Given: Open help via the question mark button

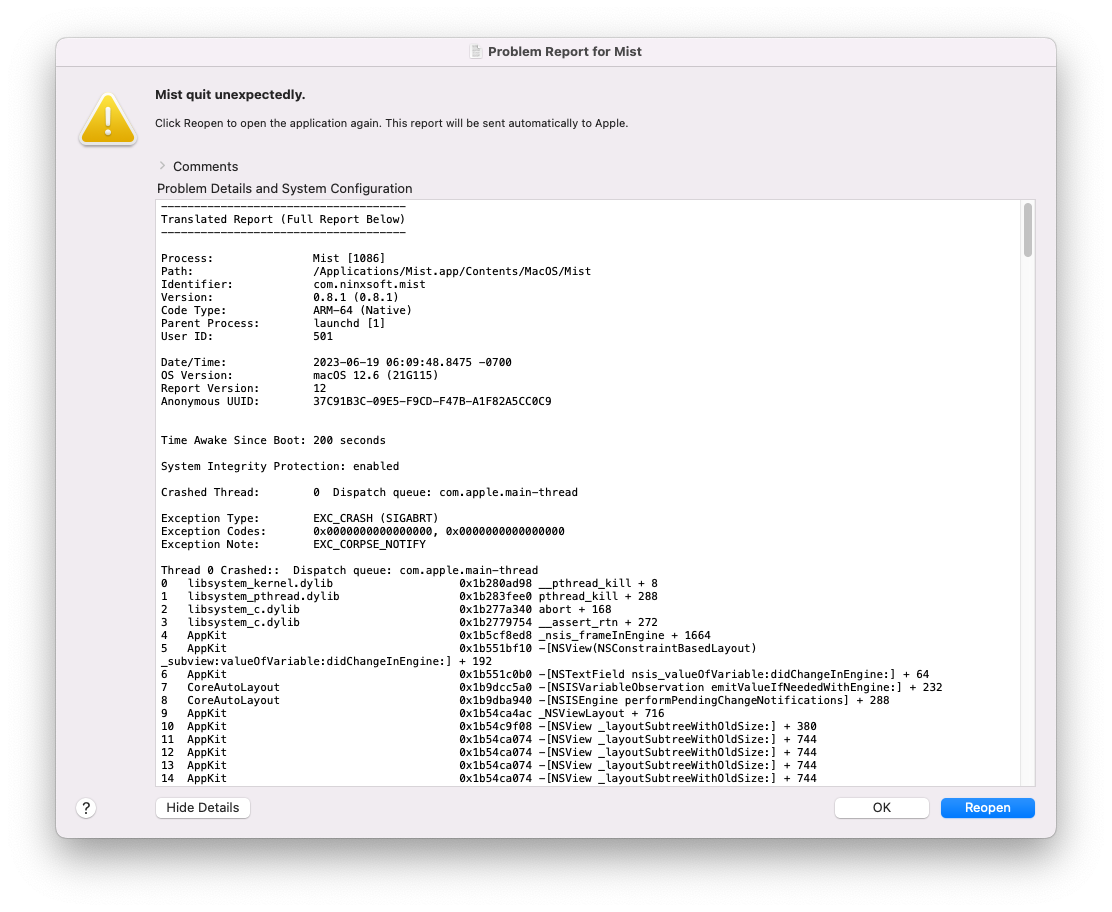Looking at the screenshot, I should [86, 807].
